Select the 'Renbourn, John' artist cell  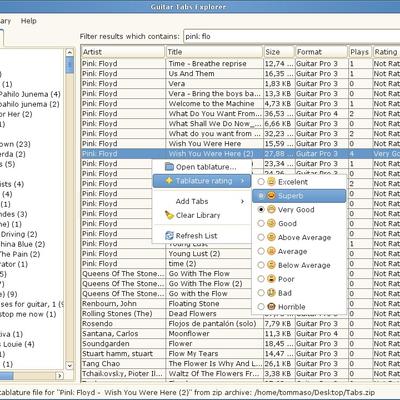[123, 304]
